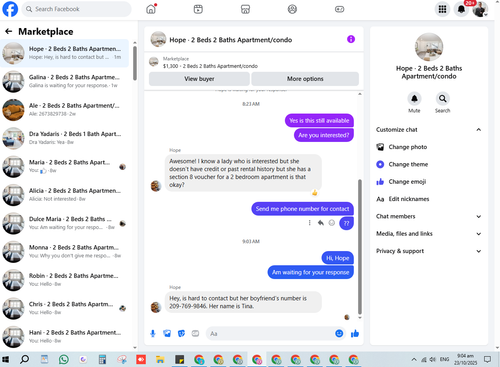Click the chat messages vertical scrollbar
This screenshot has height=367, width=500.
(360, 247)
